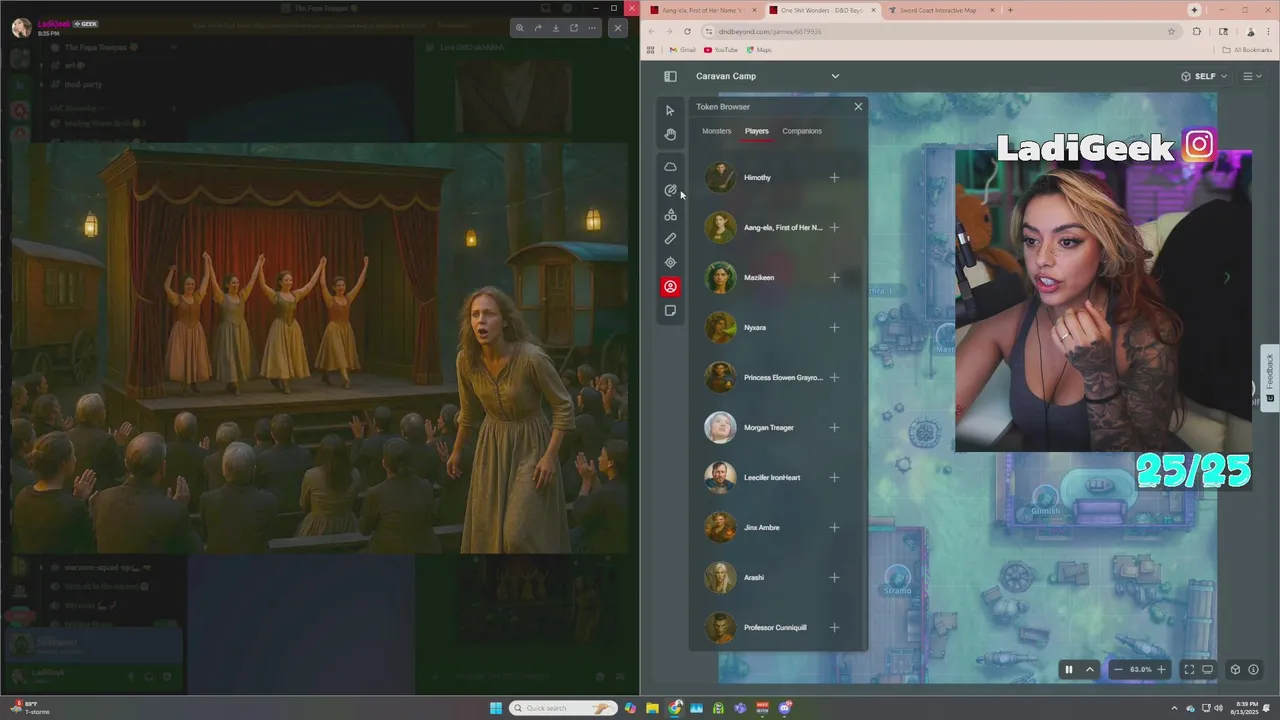This screenshot has height=720, width=1280.
Task: Zoom out the map with minus button
Action: click(x=1118, y=669)
